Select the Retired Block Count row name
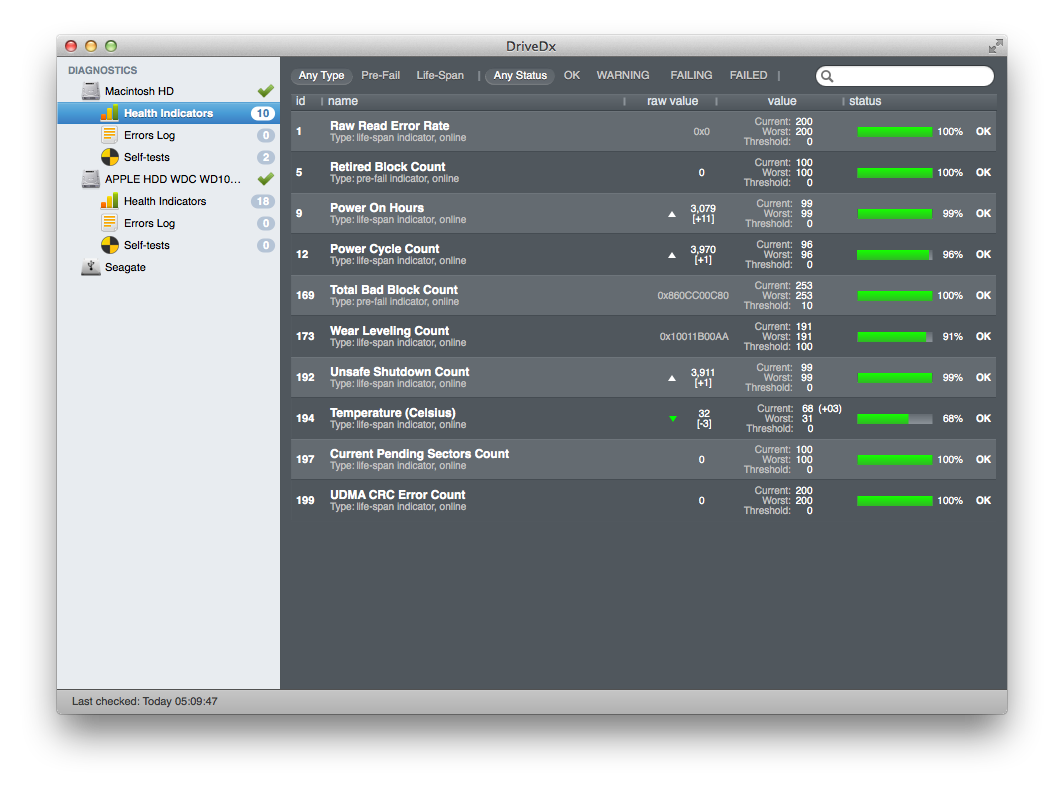This screenshot has height=793, width=1064. [x=387, y=167]
